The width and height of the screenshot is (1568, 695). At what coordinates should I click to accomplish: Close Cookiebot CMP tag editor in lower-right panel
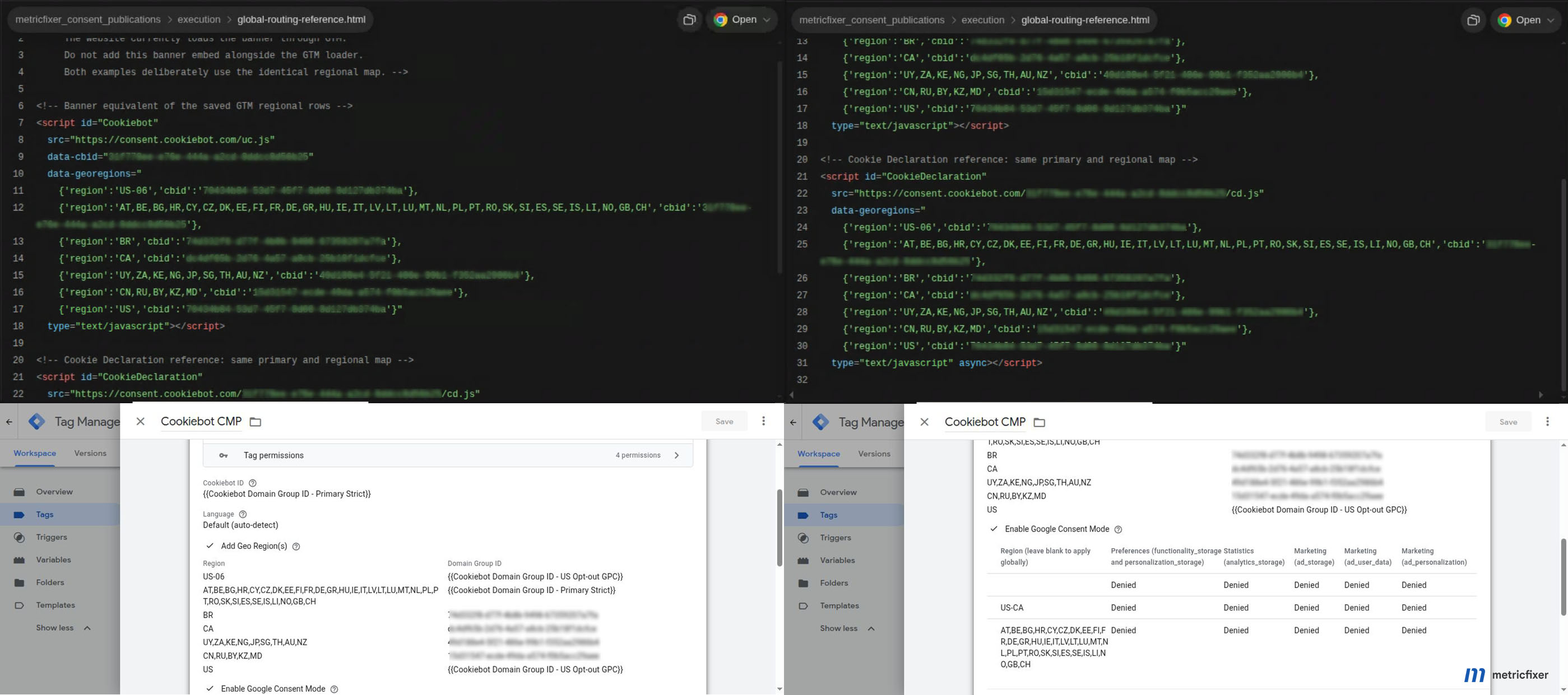tap(924, 422)
